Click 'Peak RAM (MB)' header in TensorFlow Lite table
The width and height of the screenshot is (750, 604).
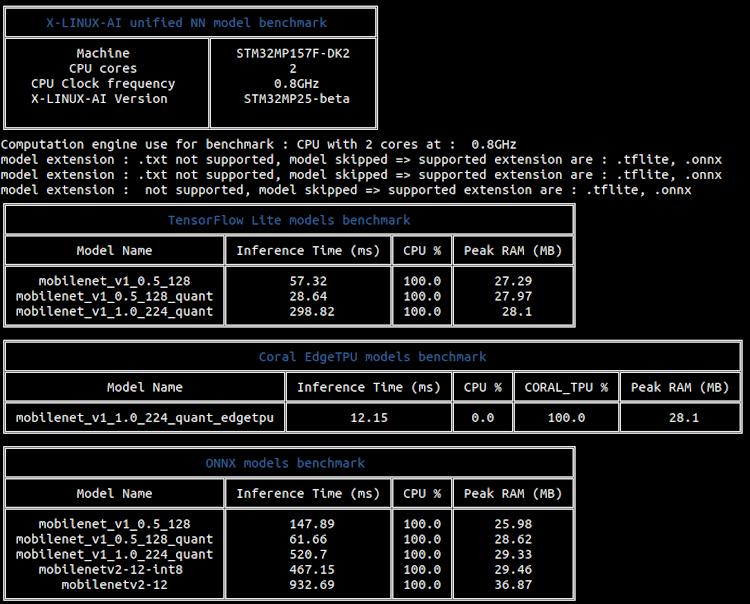coord(513,251)
